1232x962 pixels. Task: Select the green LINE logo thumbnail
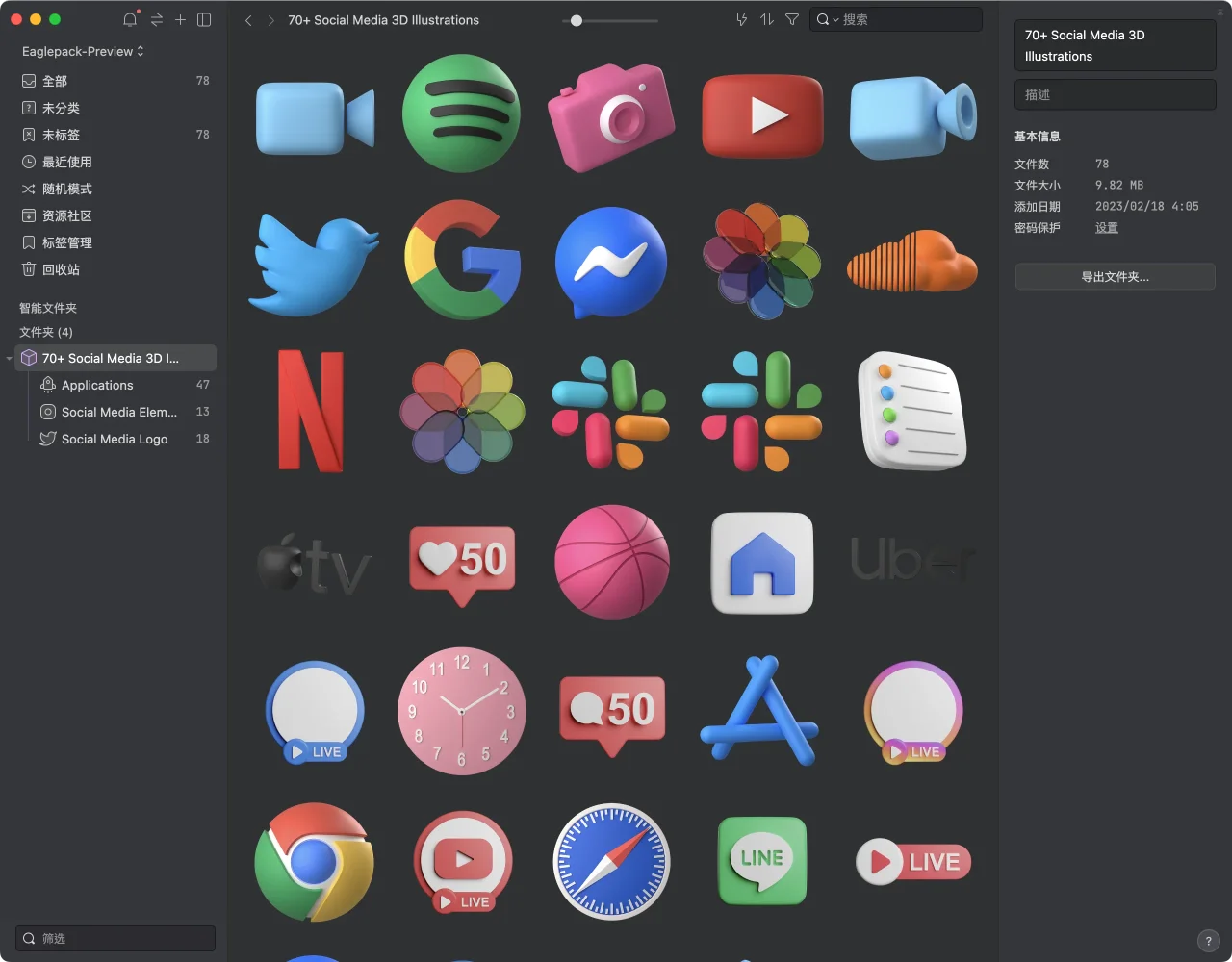(762, 861)
